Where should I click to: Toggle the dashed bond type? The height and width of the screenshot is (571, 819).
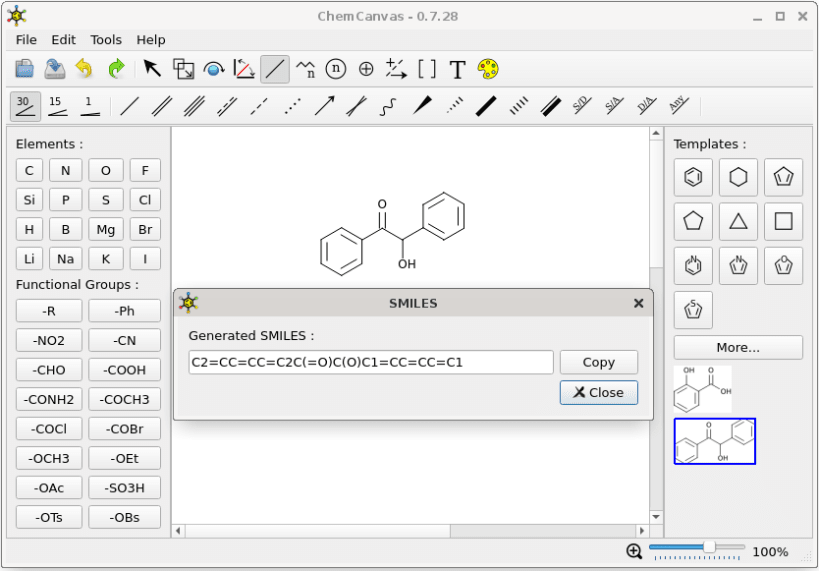[259, 106]
